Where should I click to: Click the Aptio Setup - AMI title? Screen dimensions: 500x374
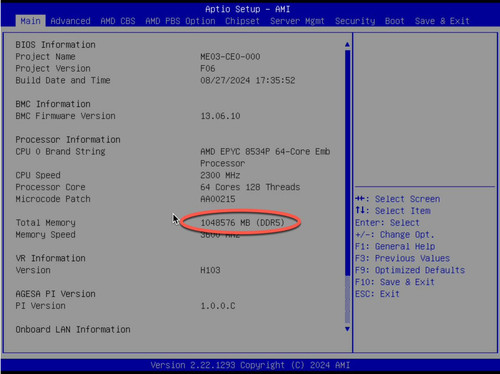click(x=247, y=9)
